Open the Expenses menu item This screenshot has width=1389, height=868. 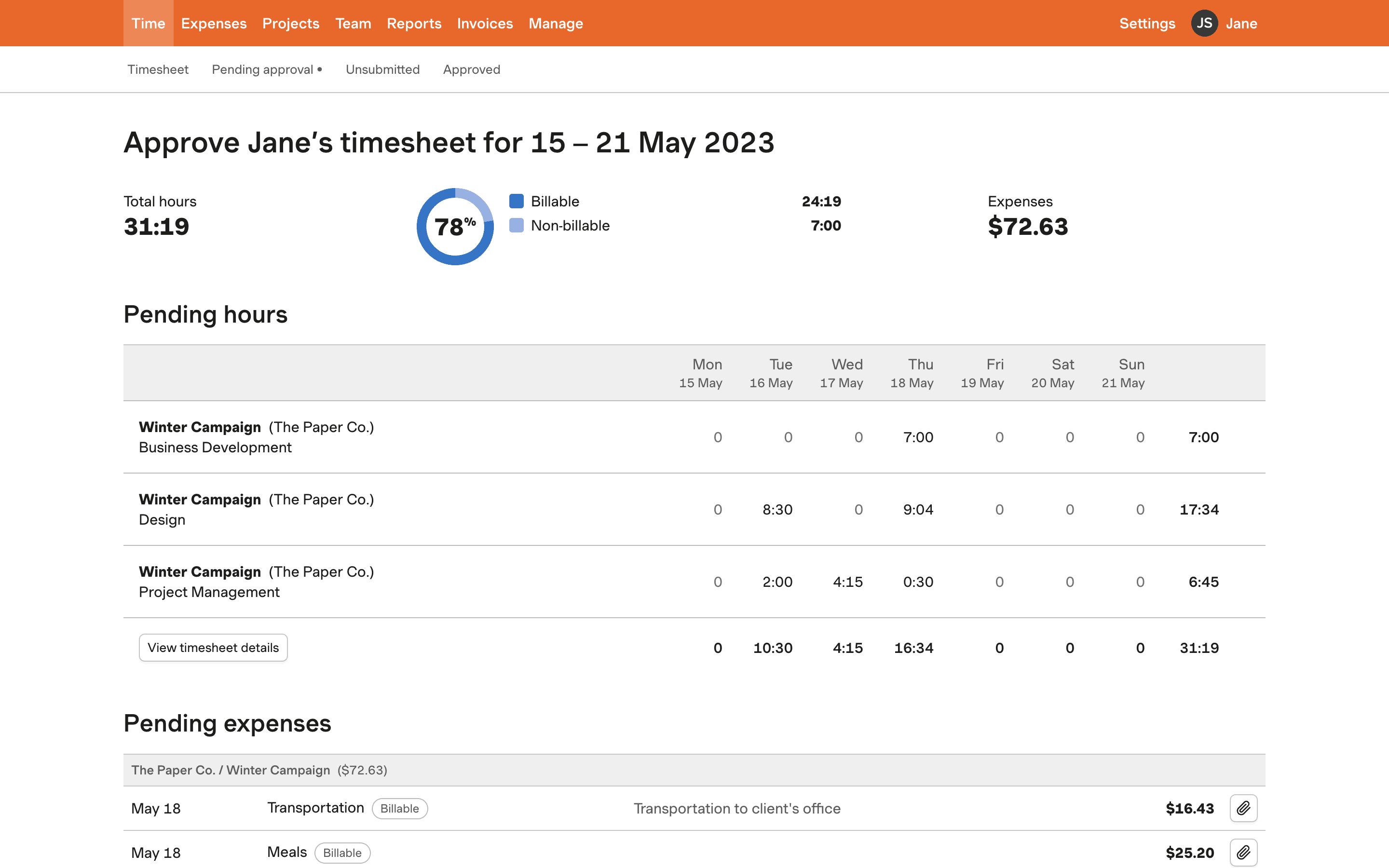click(214, 24)
